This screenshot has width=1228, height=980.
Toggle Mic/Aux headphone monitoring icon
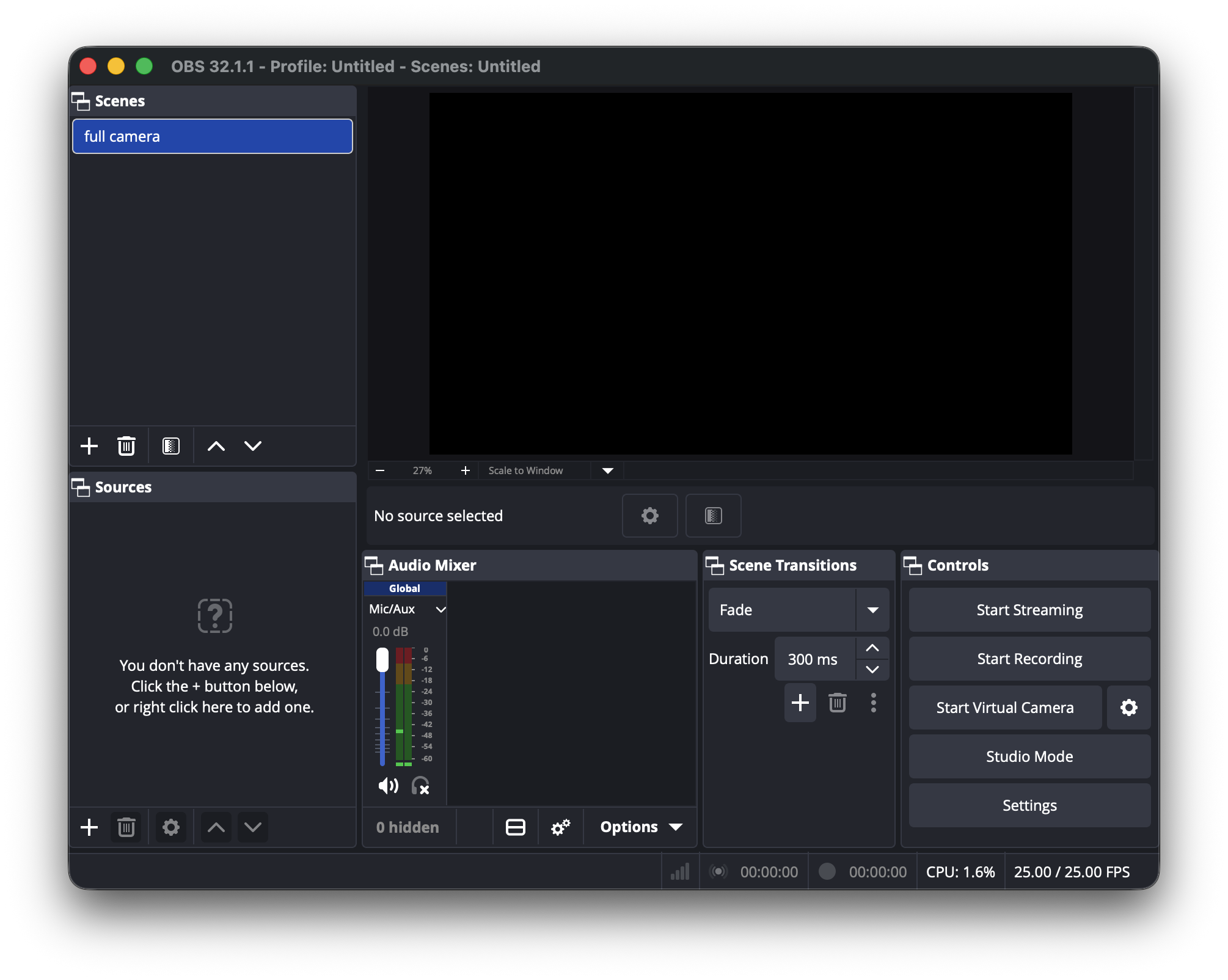tap(420, 786)
